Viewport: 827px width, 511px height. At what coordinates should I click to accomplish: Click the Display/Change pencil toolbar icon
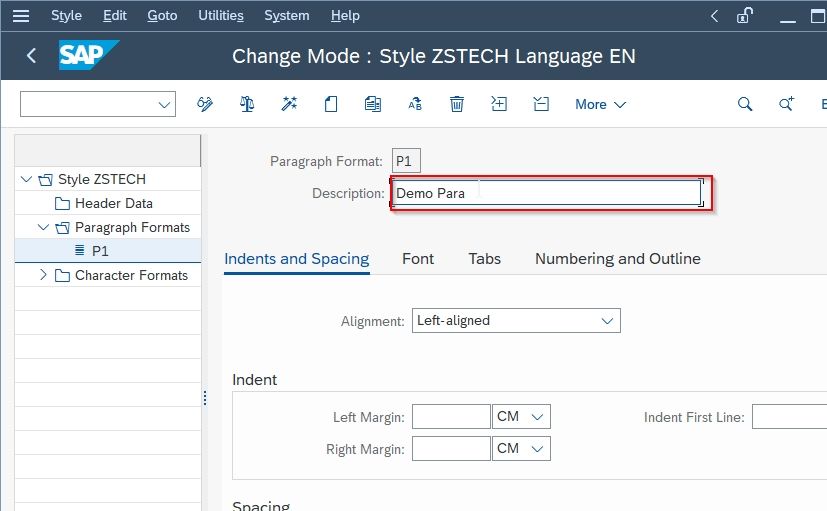(205, 104)
